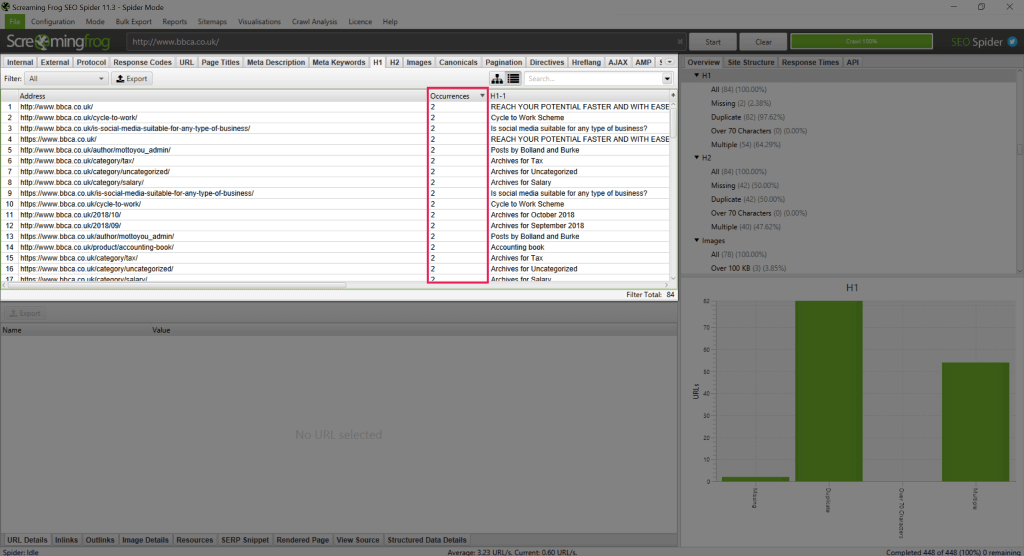Add column using the plus icon
Viewport: 1024px width, 556px height.
(673, 95)
